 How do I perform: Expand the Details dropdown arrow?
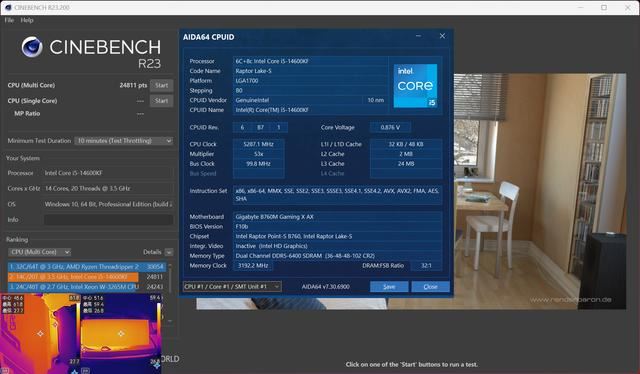(x=169, y=252)
